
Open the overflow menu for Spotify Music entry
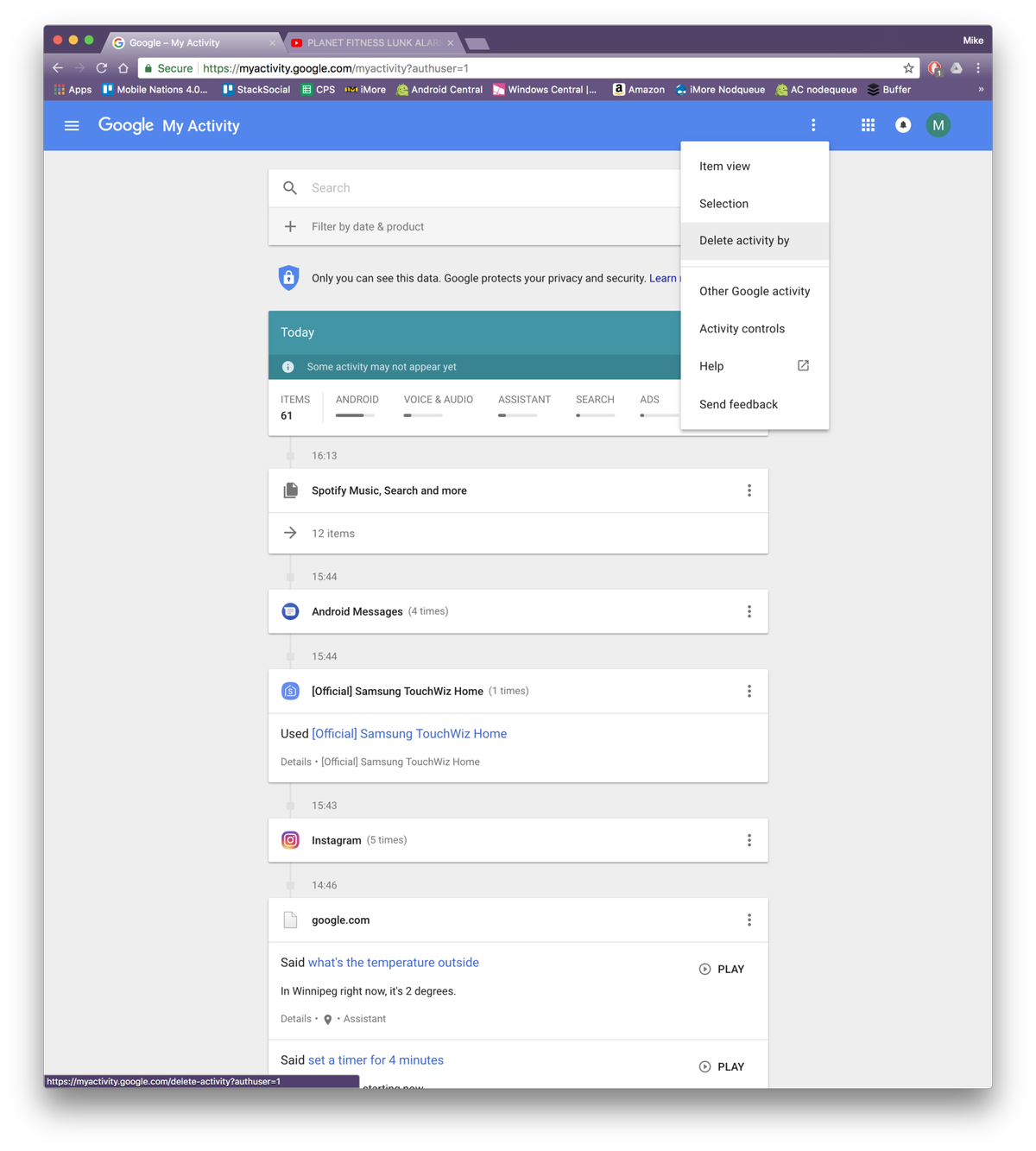[x=749, y=490]
